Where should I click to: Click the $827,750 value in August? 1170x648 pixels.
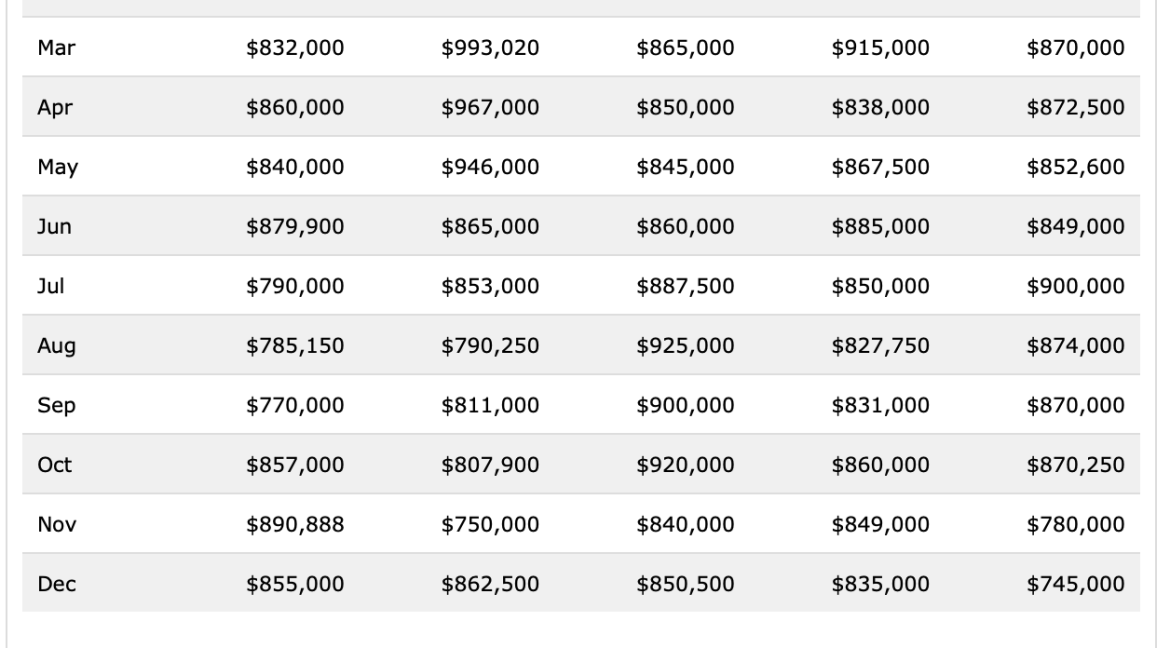(880, 345)
